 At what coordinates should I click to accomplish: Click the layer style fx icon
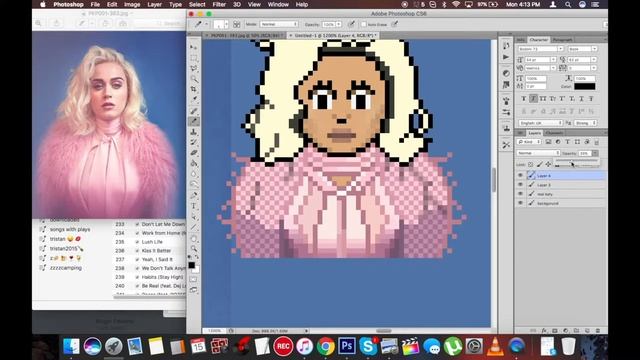544,330
